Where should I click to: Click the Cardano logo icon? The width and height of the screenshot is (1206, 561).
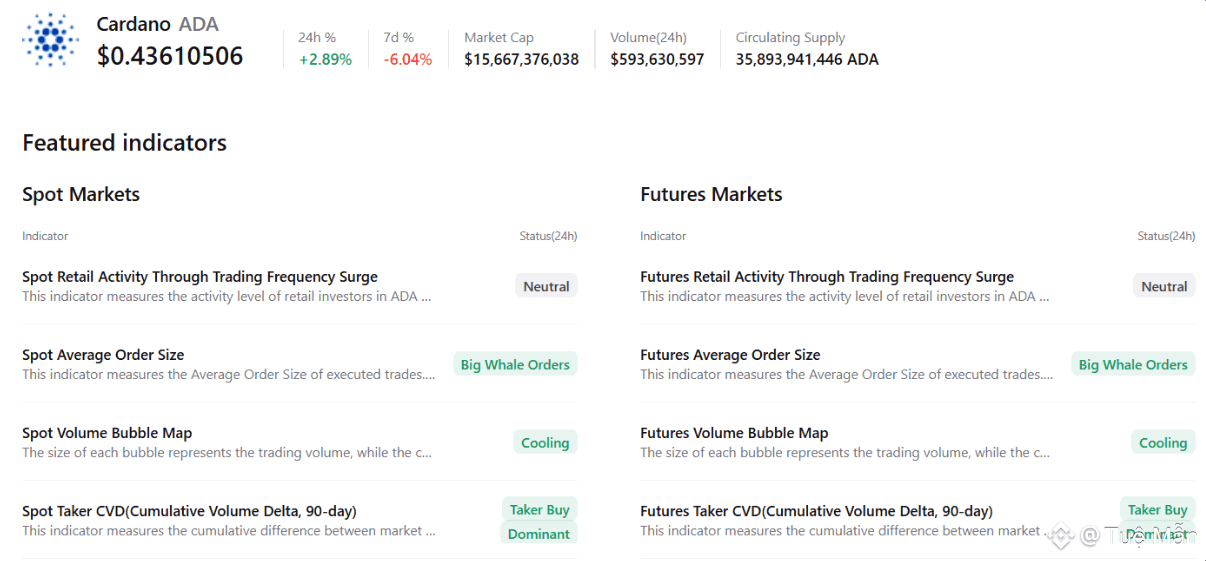point(50,40)
